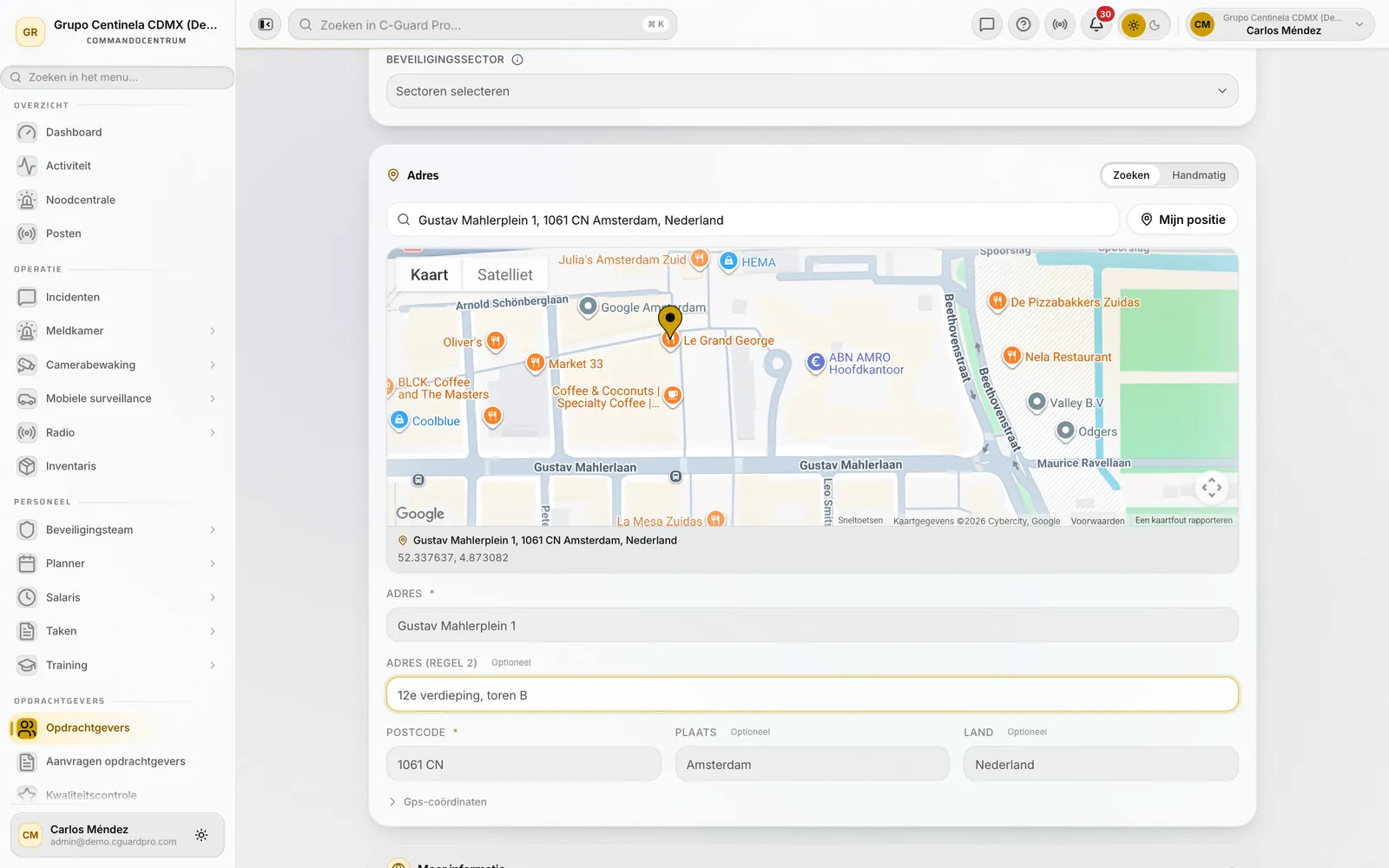Viewport: 1389px width, 868px height.
Task: Open Posten in sidebar
Action: tap(118, 233)
